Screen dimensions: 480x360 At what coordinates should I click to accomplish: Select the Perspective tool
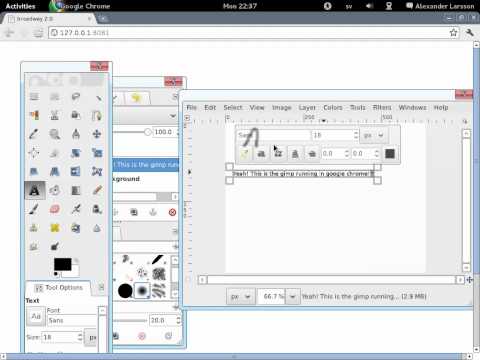click(55, 171)
